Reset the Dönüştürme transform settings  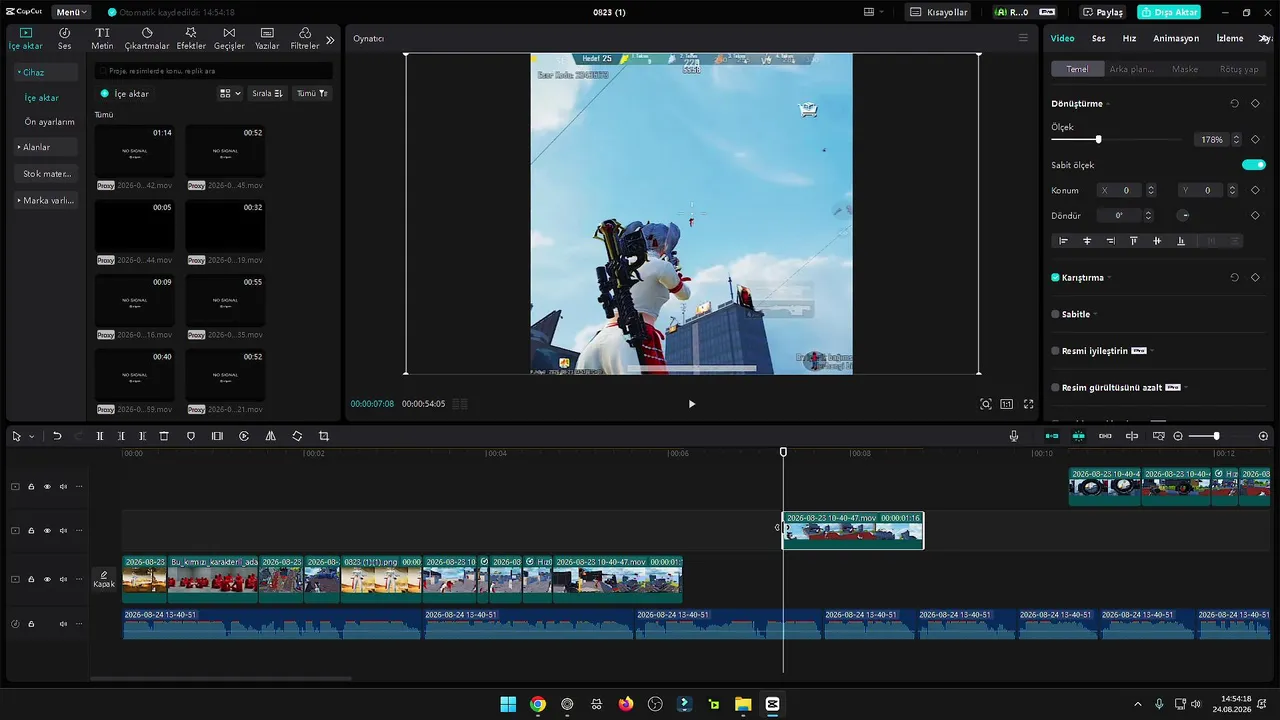1234,103
